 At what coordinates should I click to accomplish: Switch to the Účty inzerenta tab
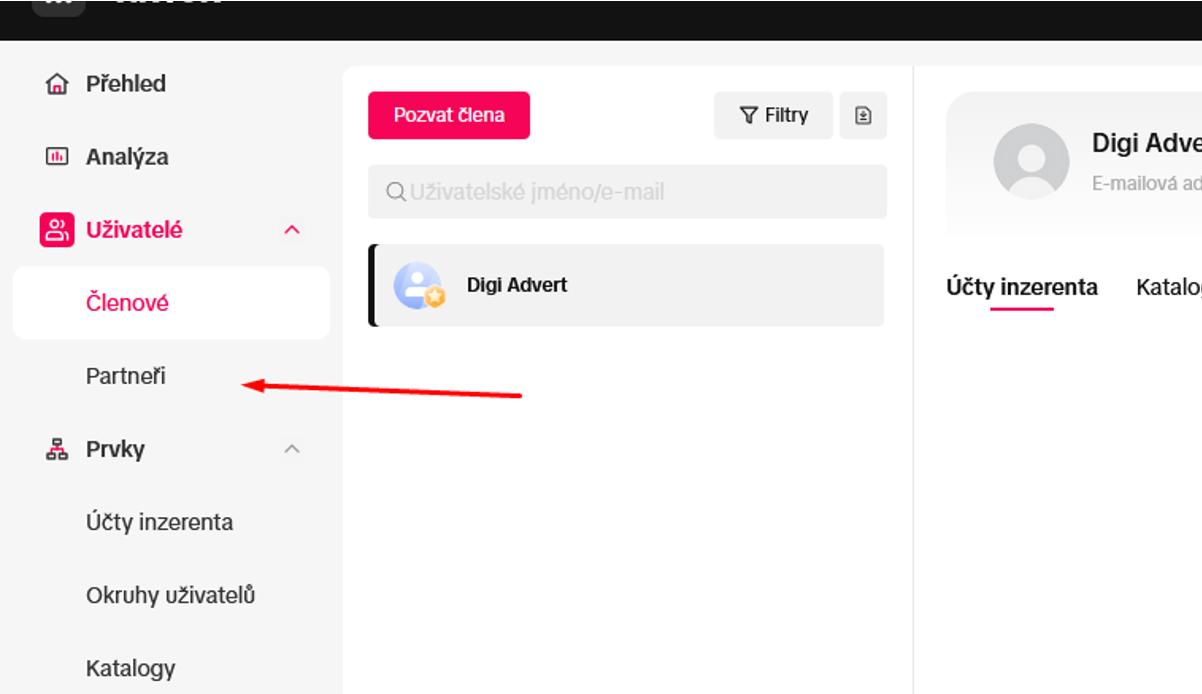(1021, 288)
